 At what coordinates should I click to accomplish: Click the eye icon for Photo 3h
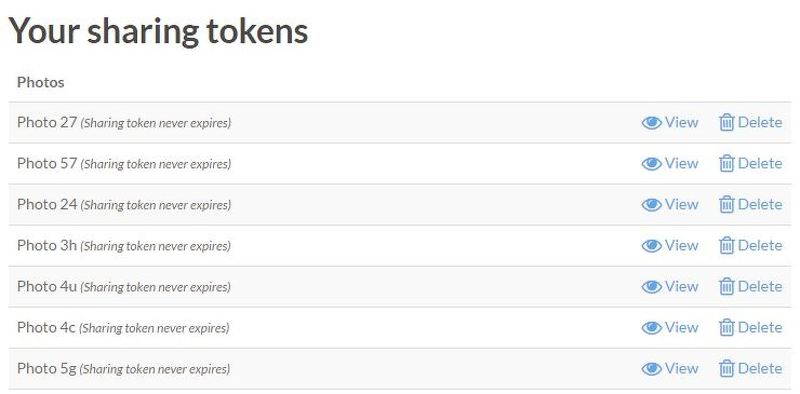click(652, 246)
